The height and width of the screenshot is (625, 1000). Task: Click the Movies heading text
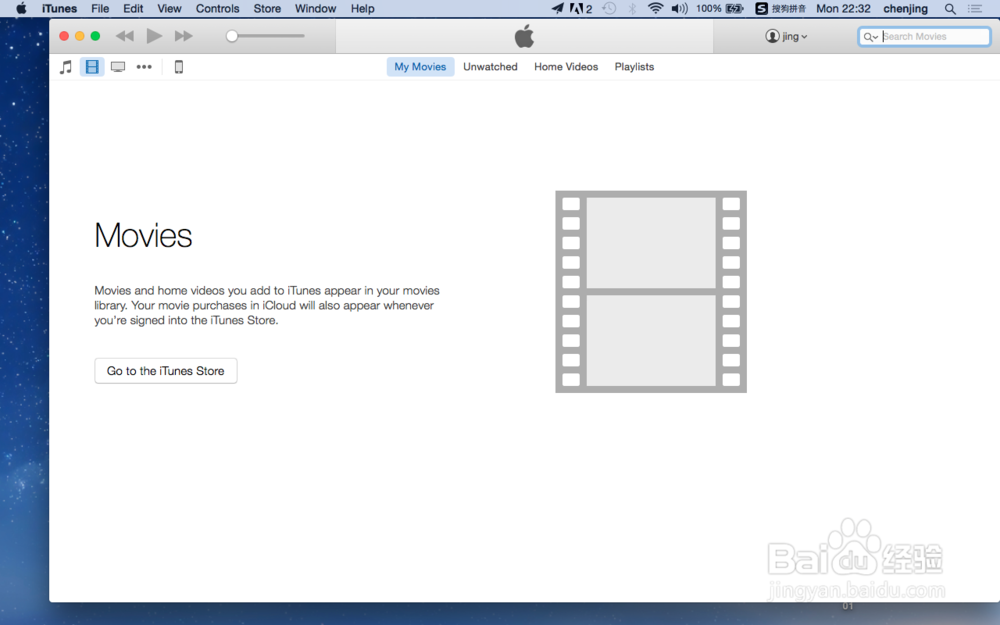[x=143, y=235]
